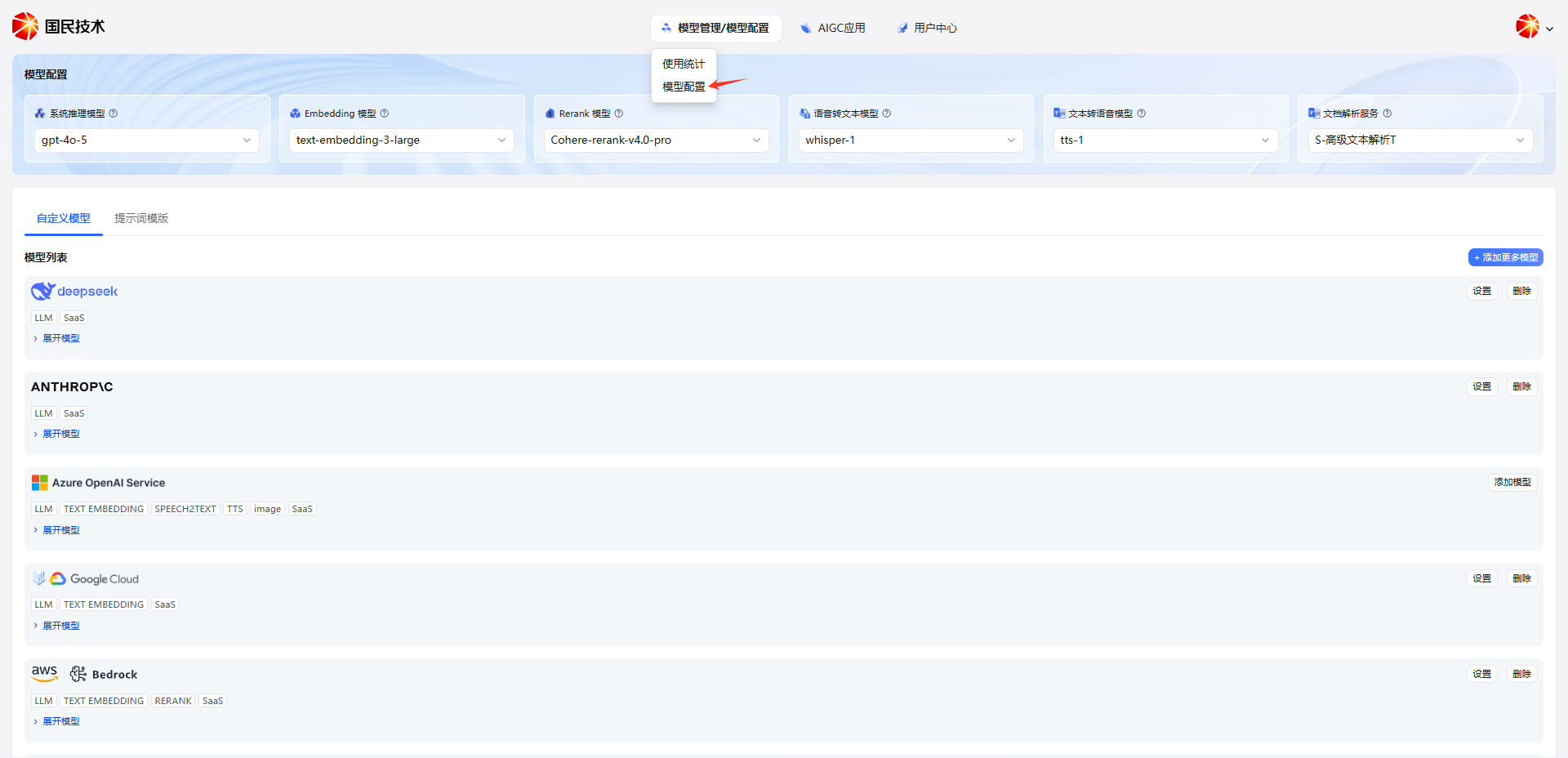
Task: Click the user avatar icon at top right
Action: 1527,27
